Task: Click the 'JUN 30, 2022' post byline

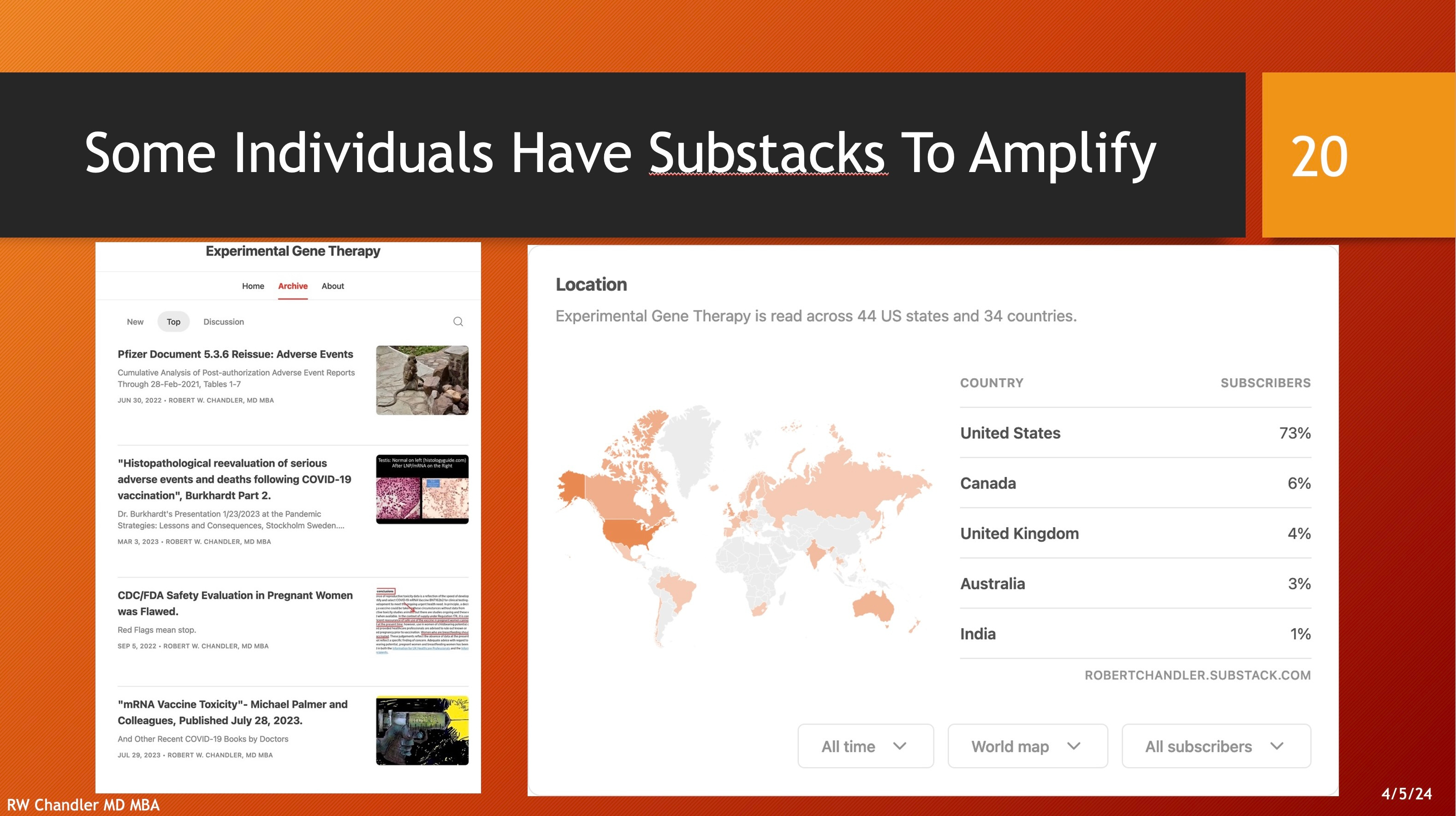Action: point(196,400)
